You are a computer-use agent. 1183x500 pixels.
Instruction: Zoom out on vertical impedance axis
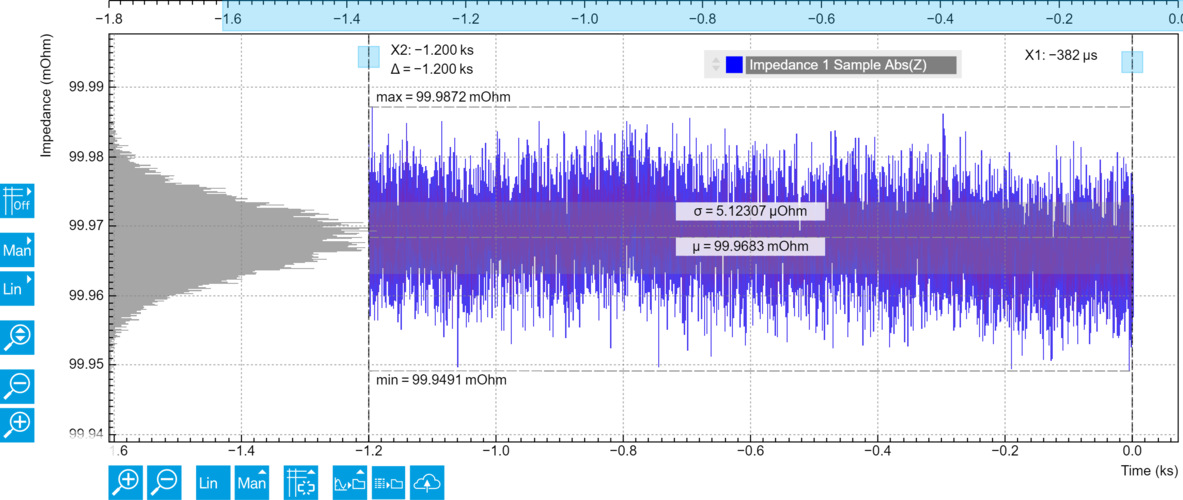click(x=17, y=385)
